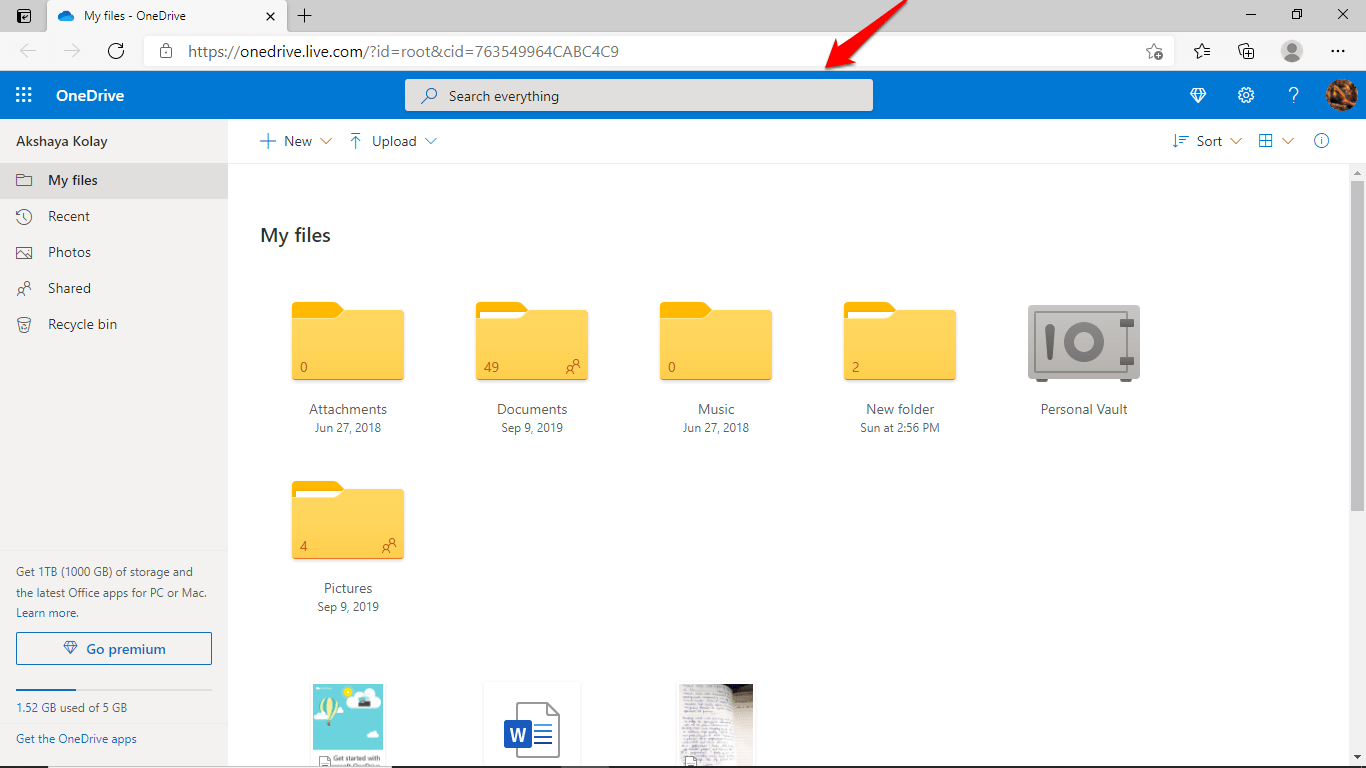Open the browser profile icon
Screen dimensions: 1366x768
coord(1292,51)
